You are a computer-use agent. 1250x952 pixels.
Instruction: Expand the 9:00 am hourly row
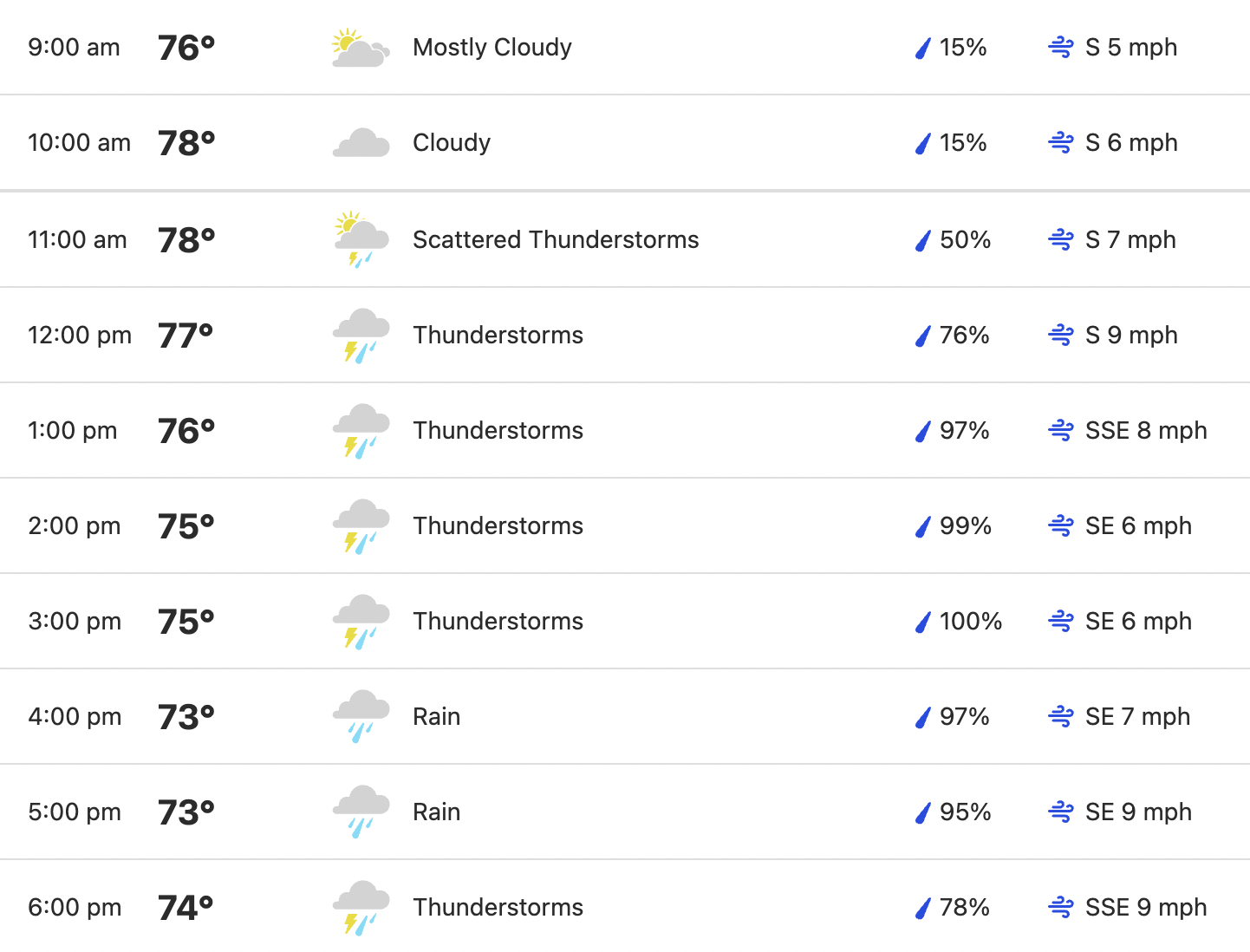click(x=625, y=48)
